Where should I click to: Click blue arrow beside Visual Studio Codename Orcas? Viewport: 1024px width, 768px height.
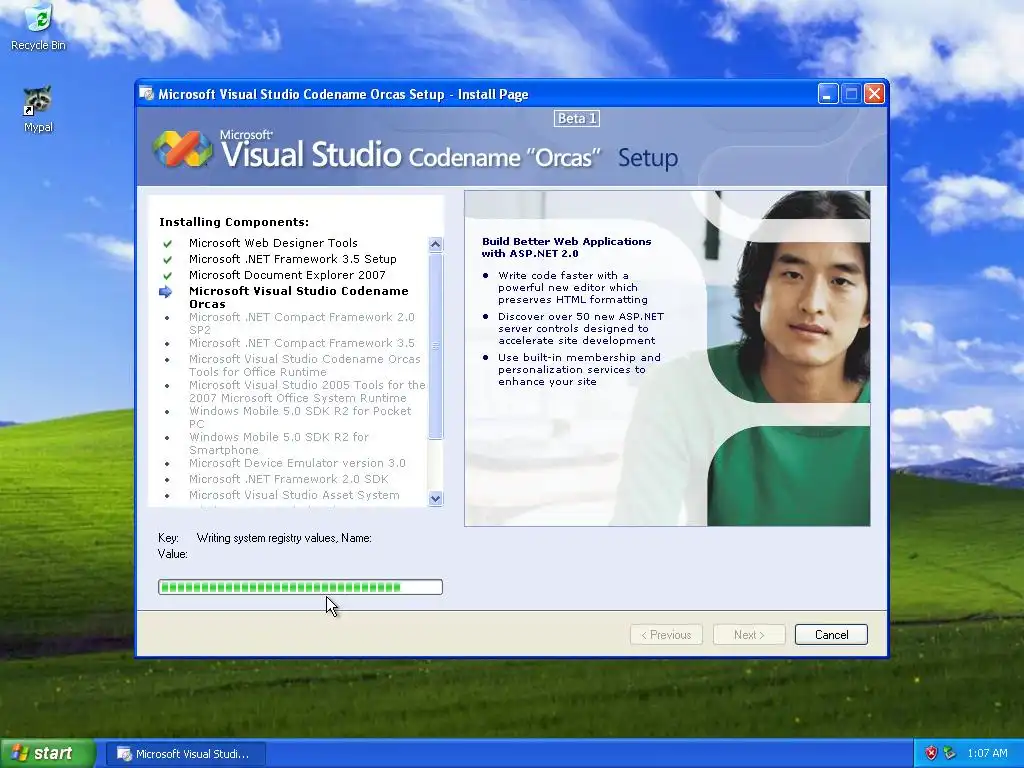tap(166, 292)
